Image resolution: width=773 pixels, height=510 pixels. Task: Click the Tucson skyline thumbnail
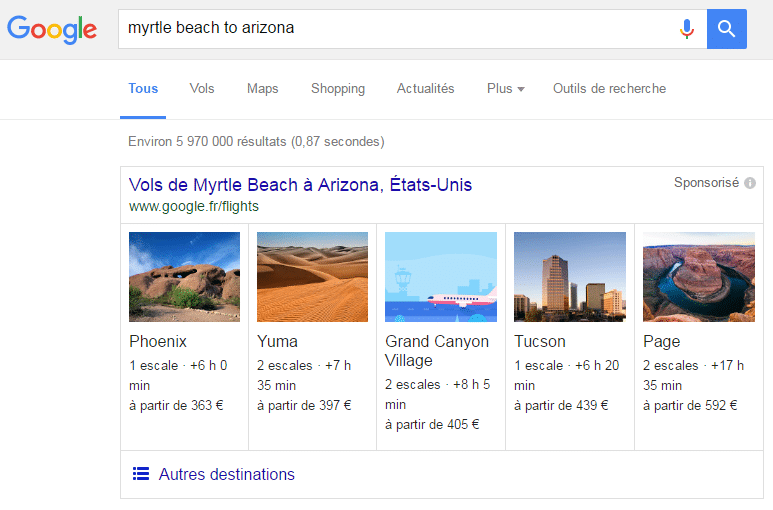click(x=570, y=277)
